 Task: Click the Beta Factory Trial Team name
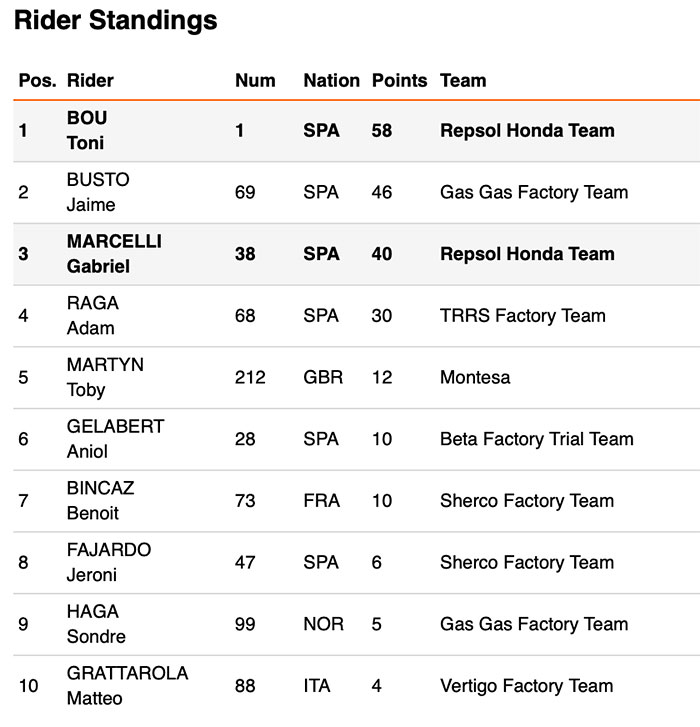click(536, 439)
